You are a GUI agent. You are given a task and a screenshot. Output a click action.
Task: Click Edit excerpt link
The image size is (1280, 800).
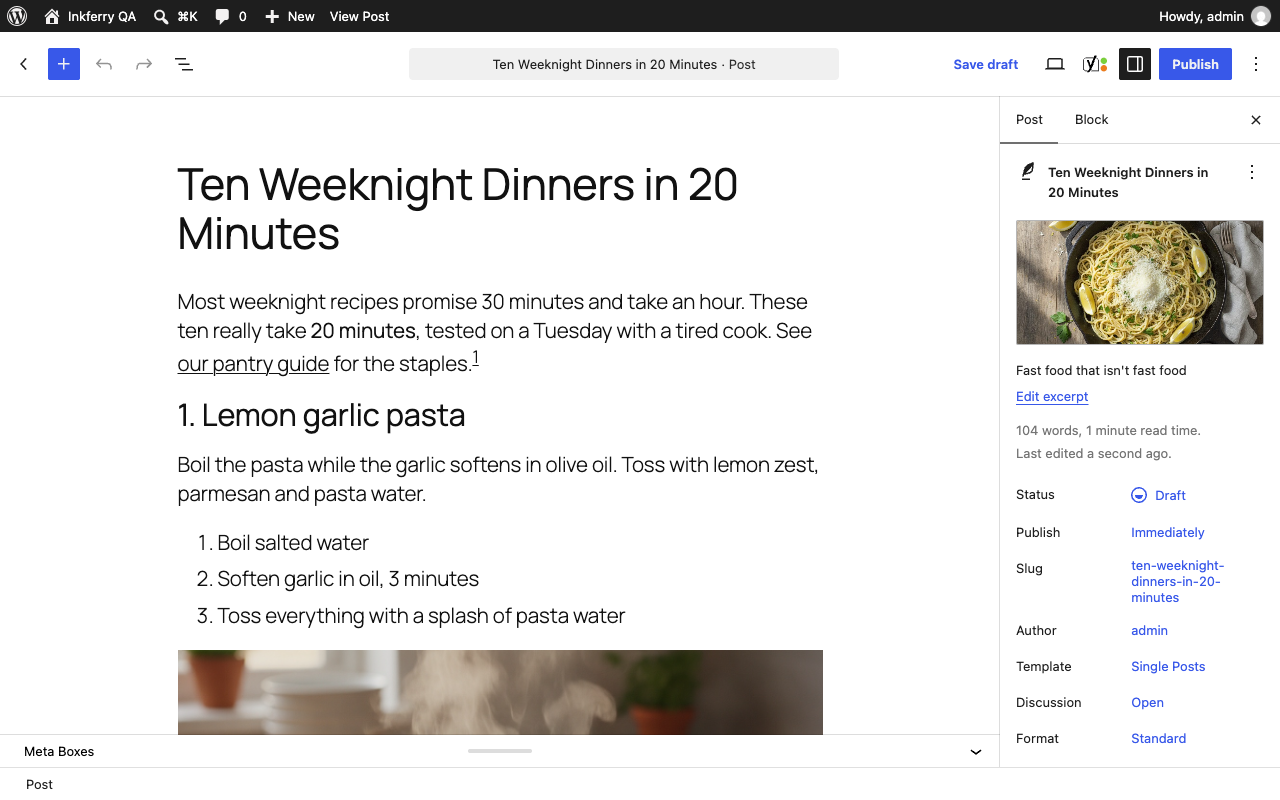click(1052, 396)
